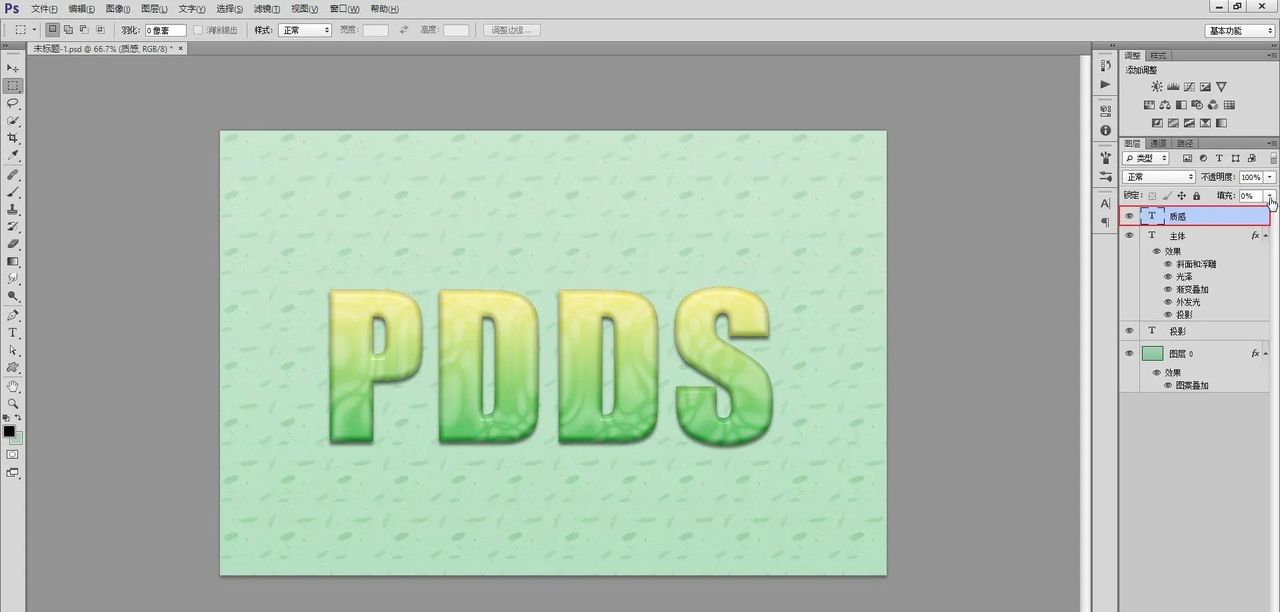This screenshot has height=612, width=1280.
Task: Add a Vibrance adjustment triangle icon
Action: point(1221,87)
